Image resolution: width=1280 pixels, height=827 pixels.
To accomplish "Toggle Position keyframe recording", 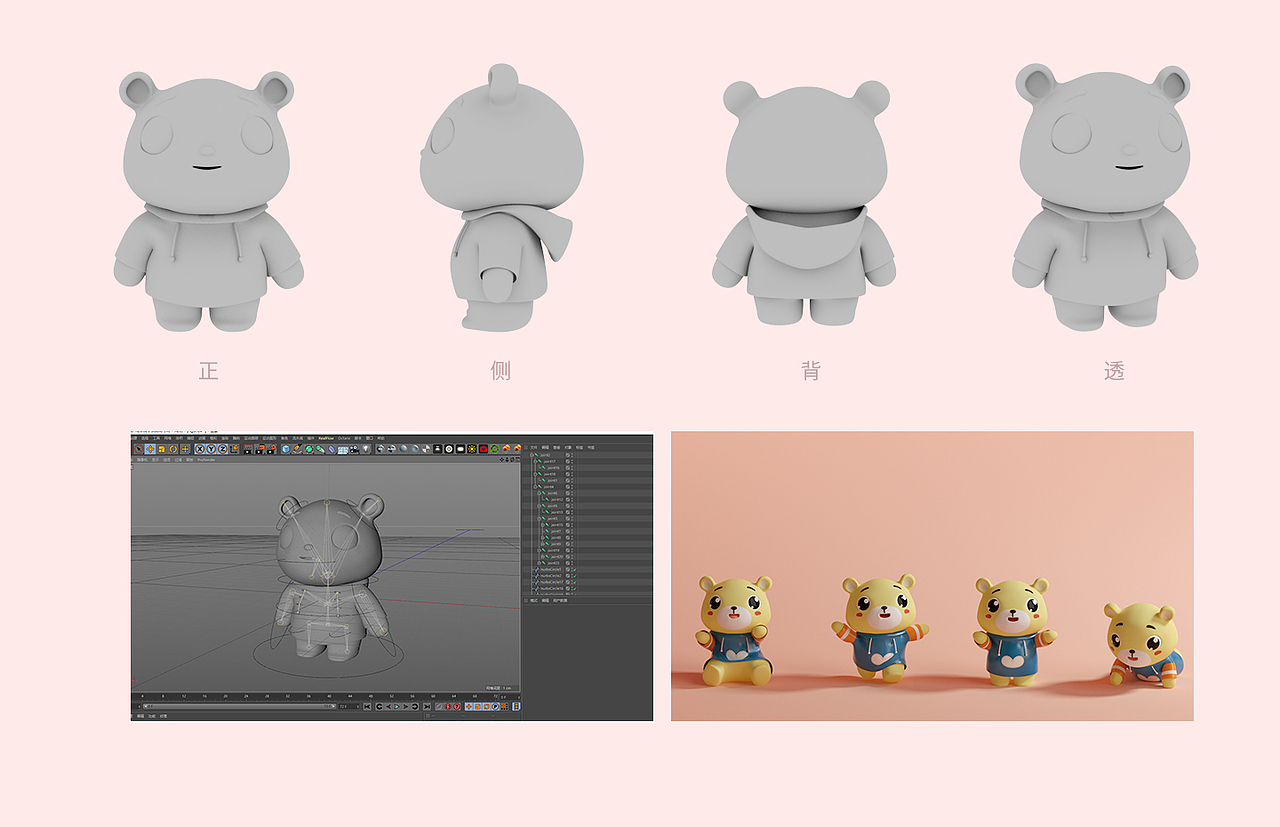I will tap(469, 706).
